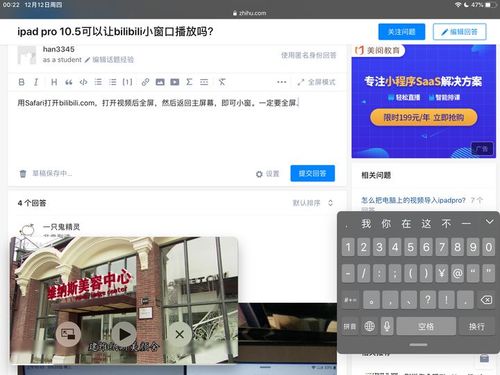Open the default sort order dropdown
This screenshot has width=500, height=375.
point(313,203)
